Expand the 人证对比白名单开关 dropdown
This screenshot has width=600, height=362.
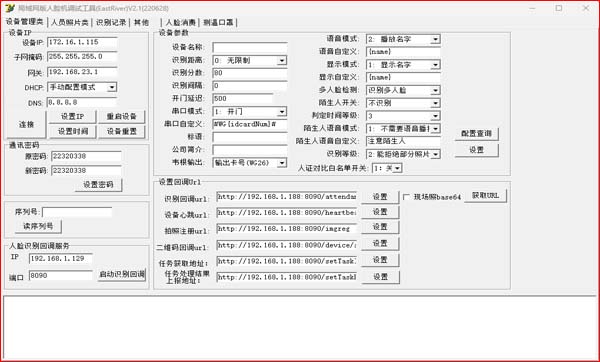click(398, 168)
